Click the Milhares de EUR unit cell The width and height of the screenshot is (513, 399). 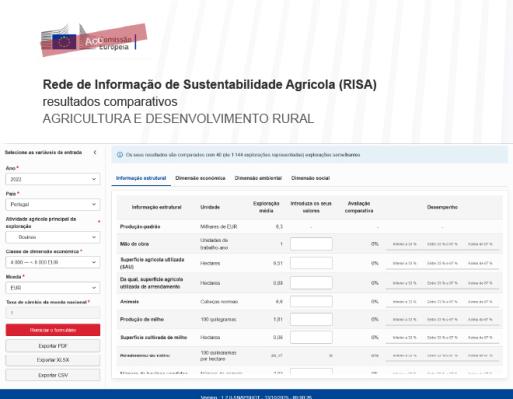[219, 227]
